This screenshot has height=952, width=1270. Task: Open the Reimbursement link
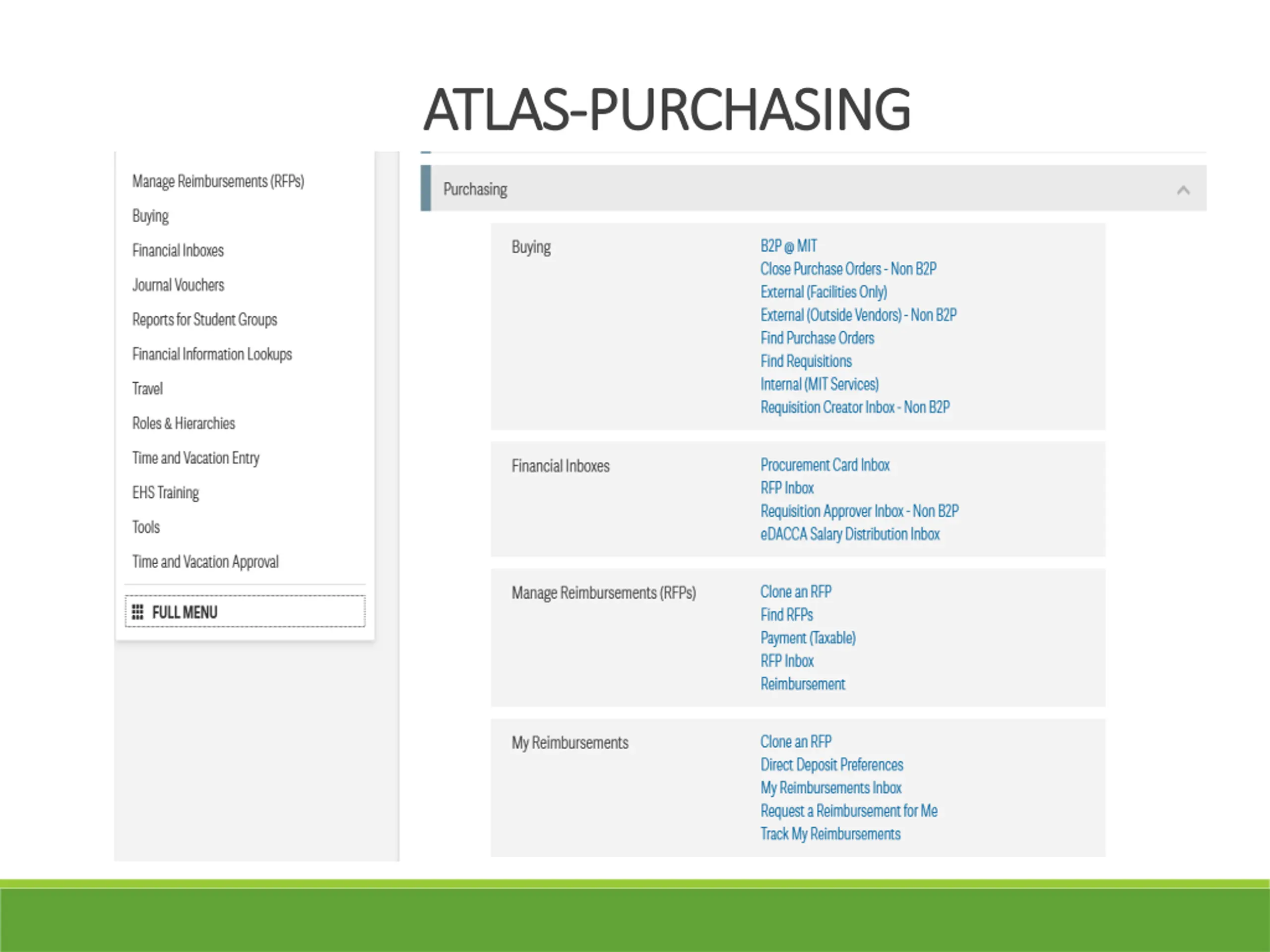click(803, 684)
